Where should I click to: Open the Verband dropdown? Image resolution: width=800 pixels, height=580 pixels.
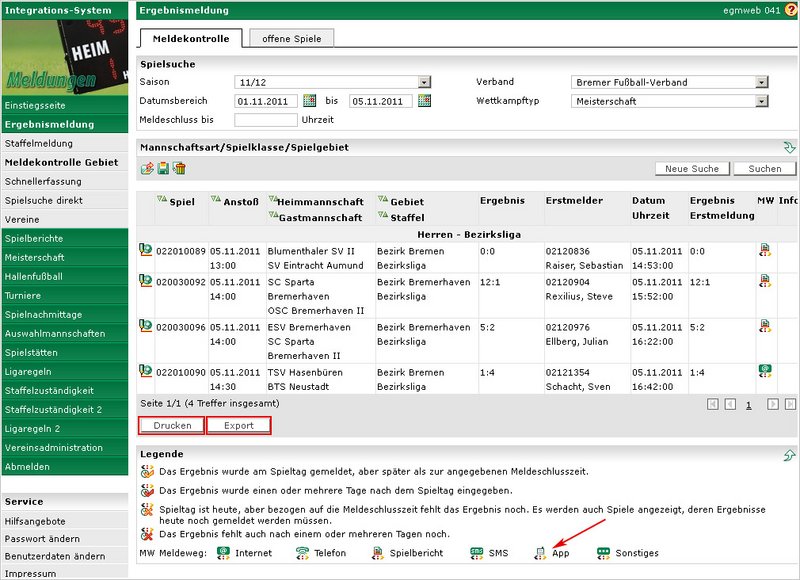coord(762,82)
